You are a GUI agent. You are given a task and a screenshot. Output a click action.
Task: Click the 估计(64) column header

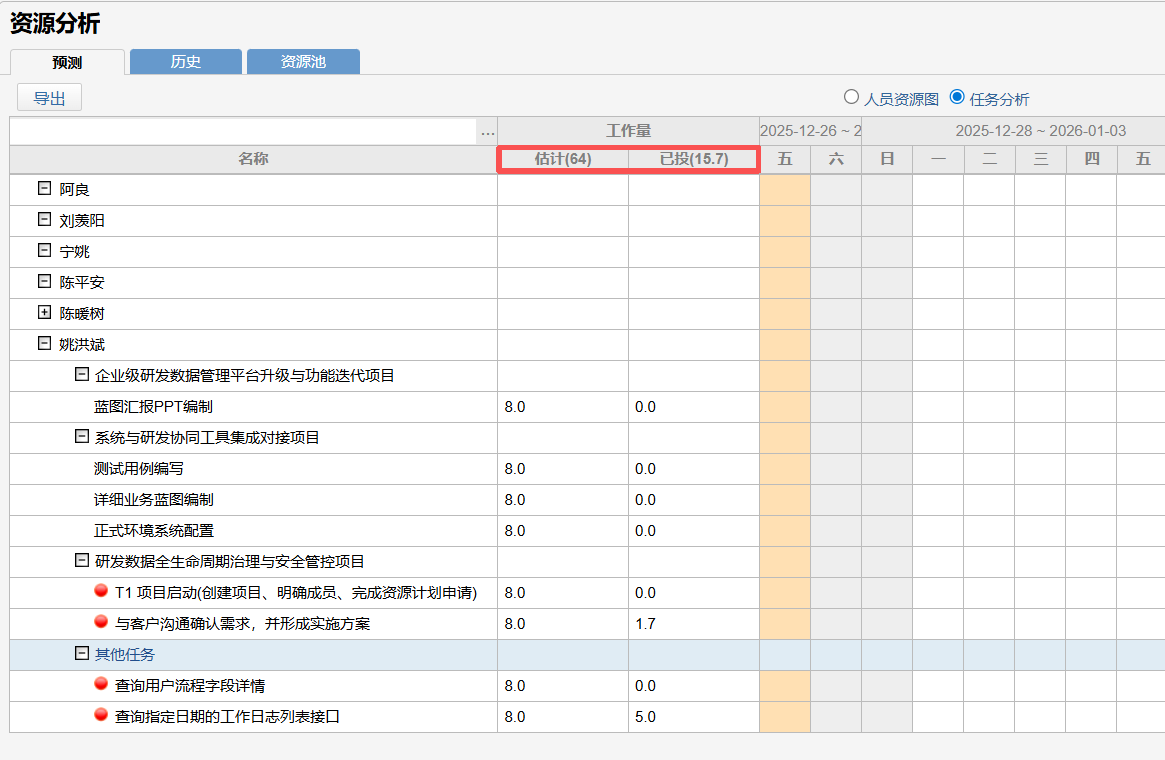[x=563, y=159]
